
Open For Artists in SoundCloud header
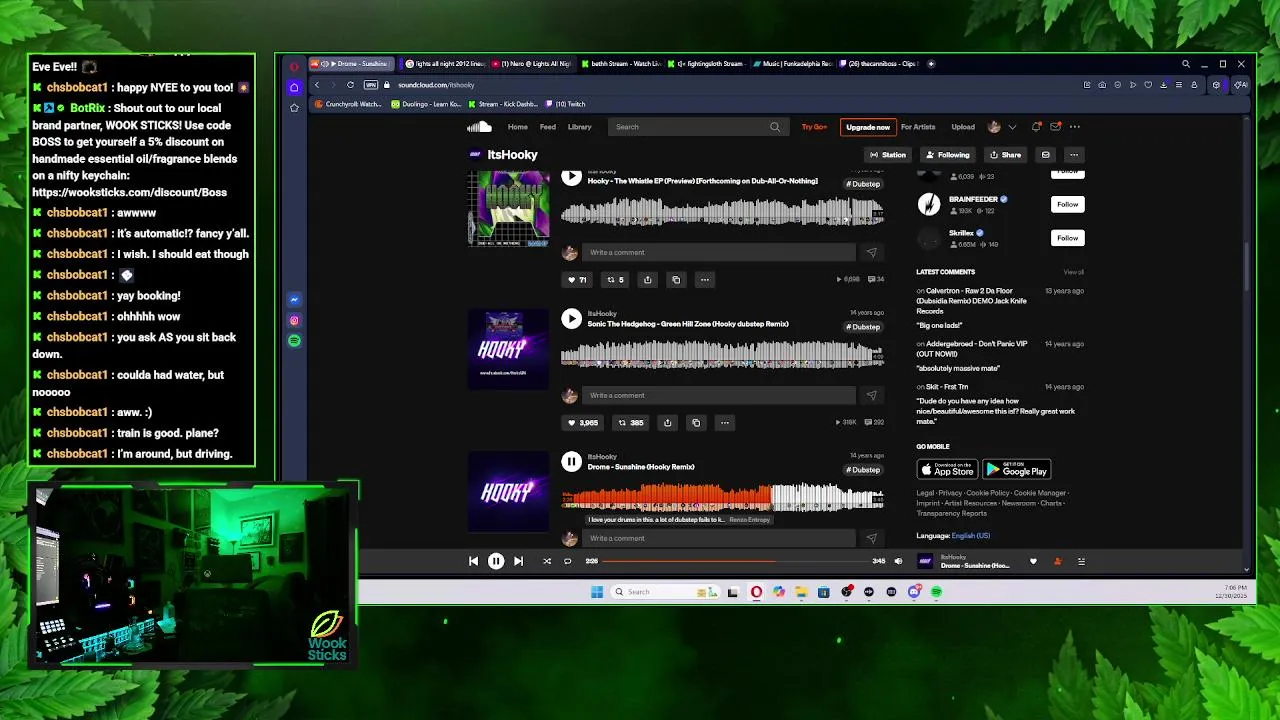click(x=918, y=127)
